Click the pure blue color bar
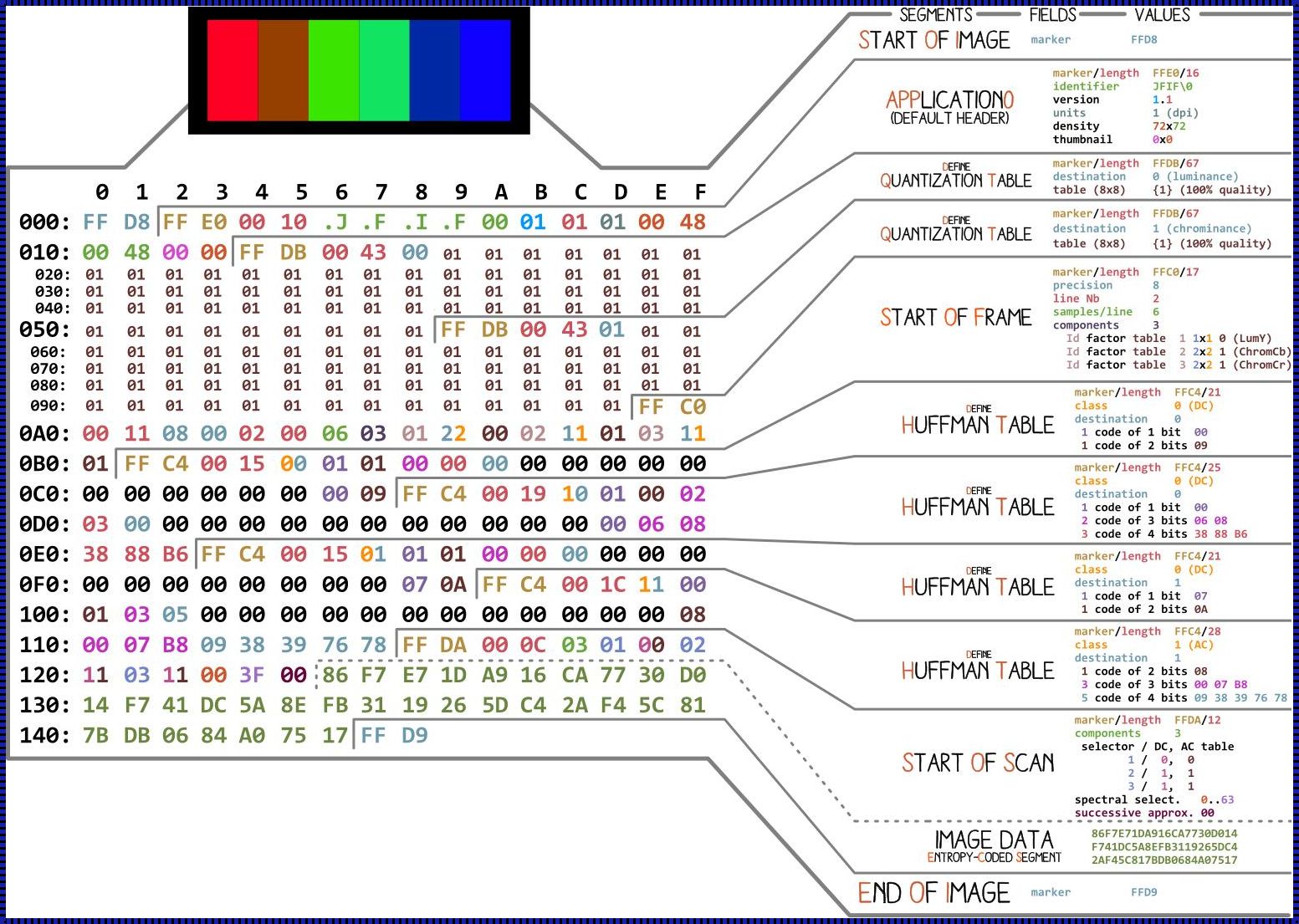Screen dimensions: 1299x924 pyautogui.click(x=485, y=70)
